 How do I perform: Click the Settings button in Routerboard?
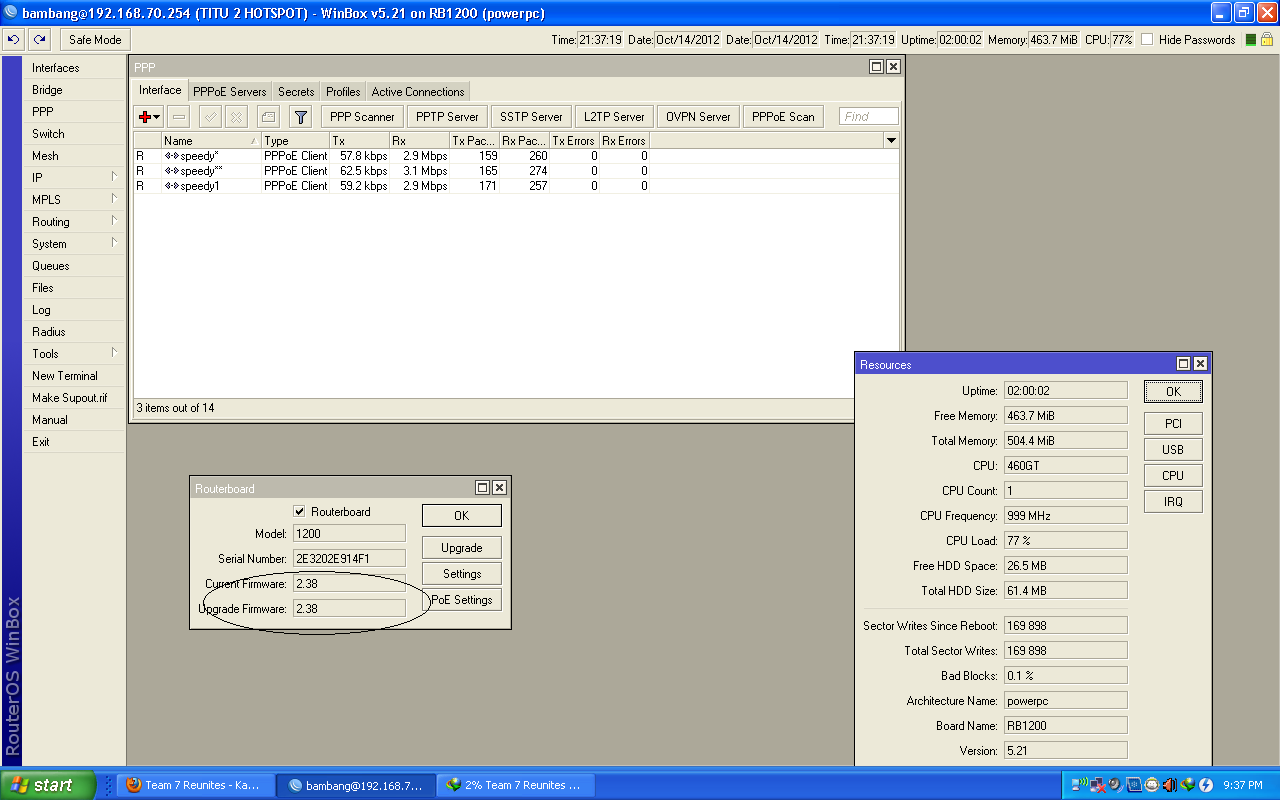pyautogui.click(x=462, y=574)
